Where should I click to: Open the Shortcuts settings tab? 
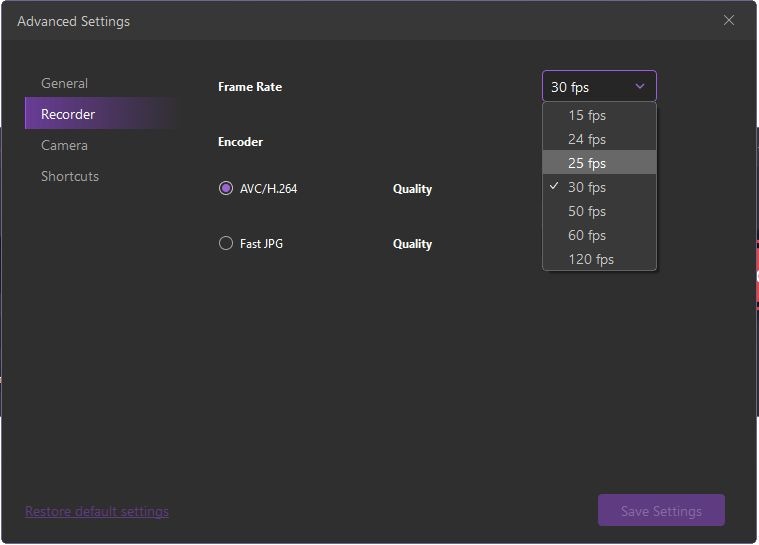(x=70, y=176)
